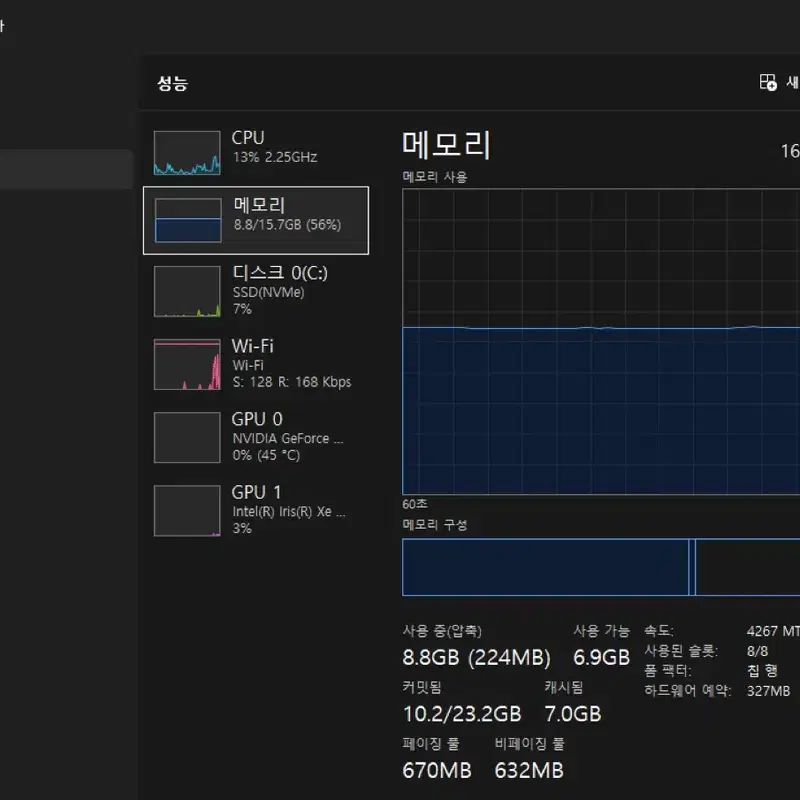
Task: Click the 사용된 슬롯: label
Action: coord(681,651)
